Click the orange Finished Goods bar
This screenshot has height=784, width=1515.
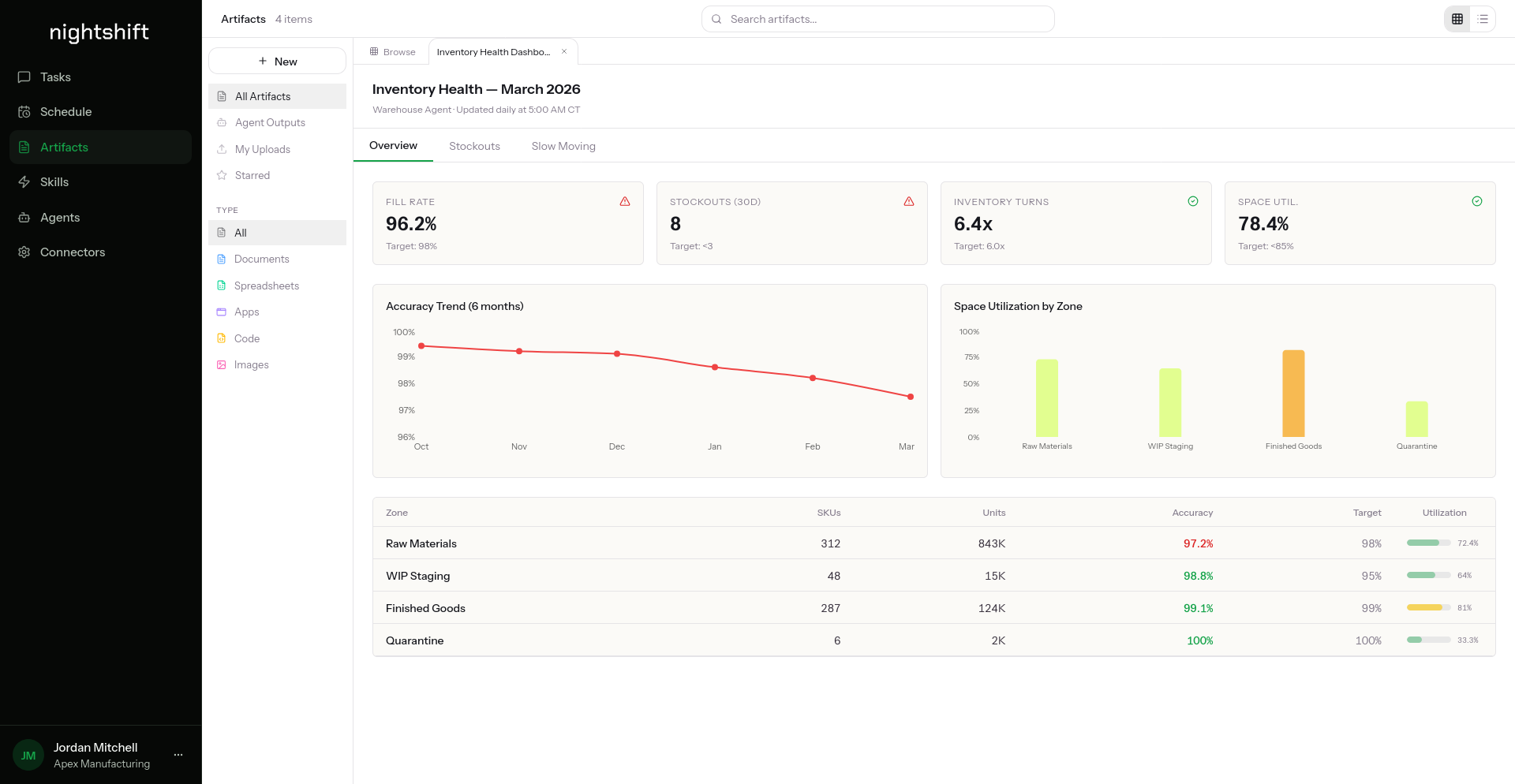point(1293,394)
